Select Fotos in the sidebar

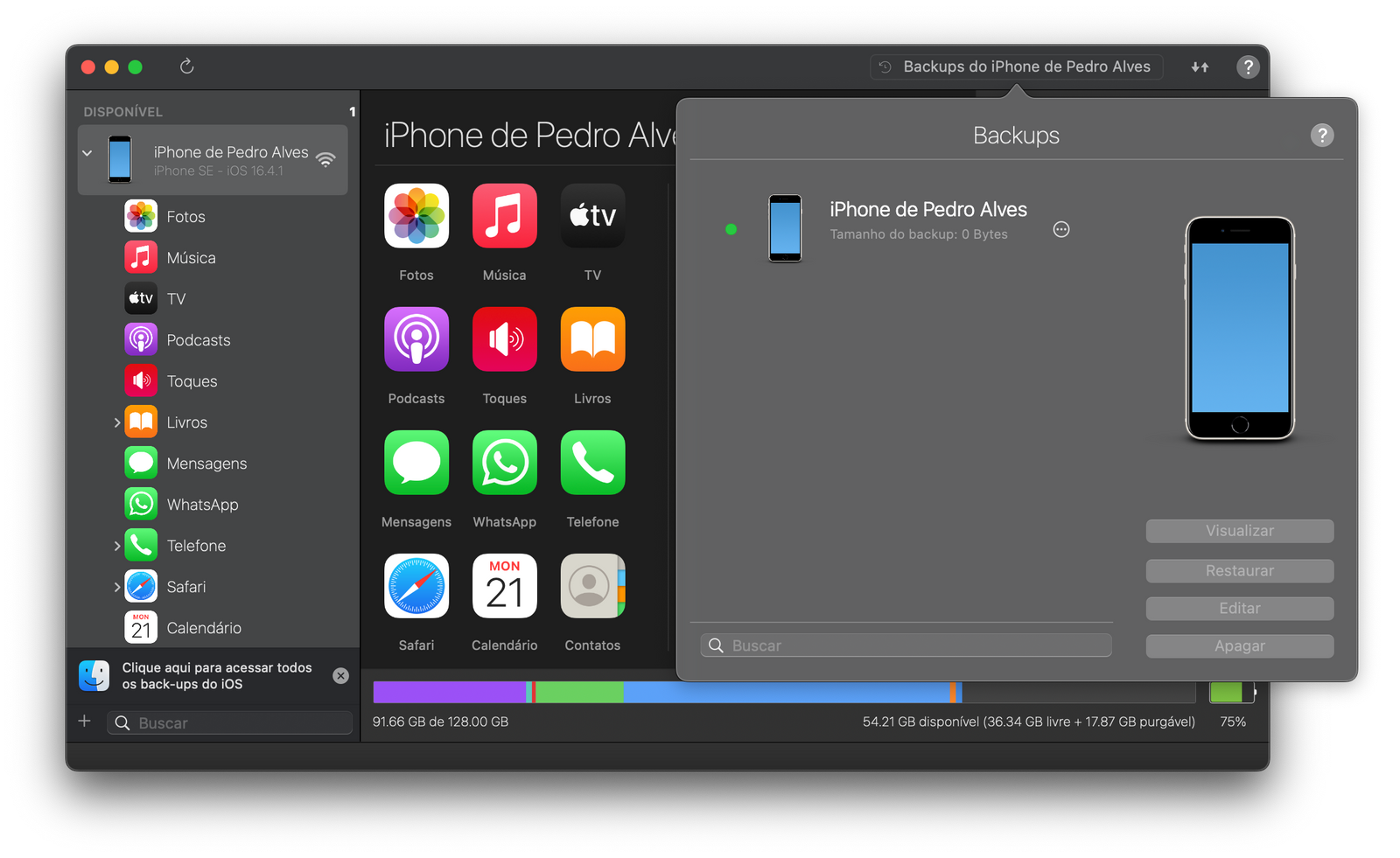coord(185,217)
